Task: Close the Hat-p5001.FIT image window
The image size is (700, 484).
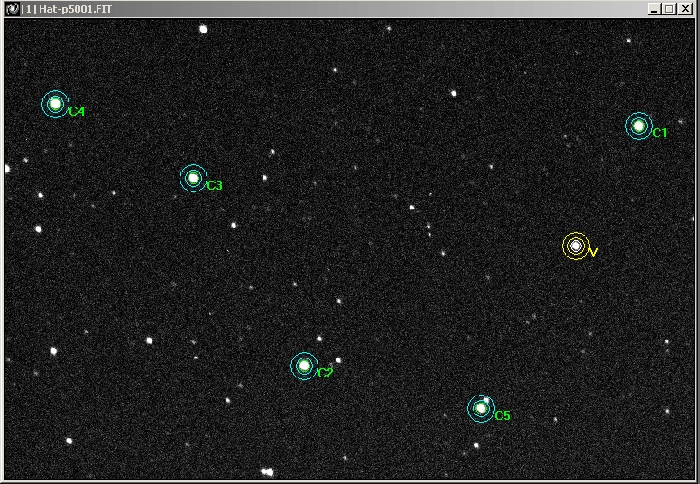Action: click(685, 9)
